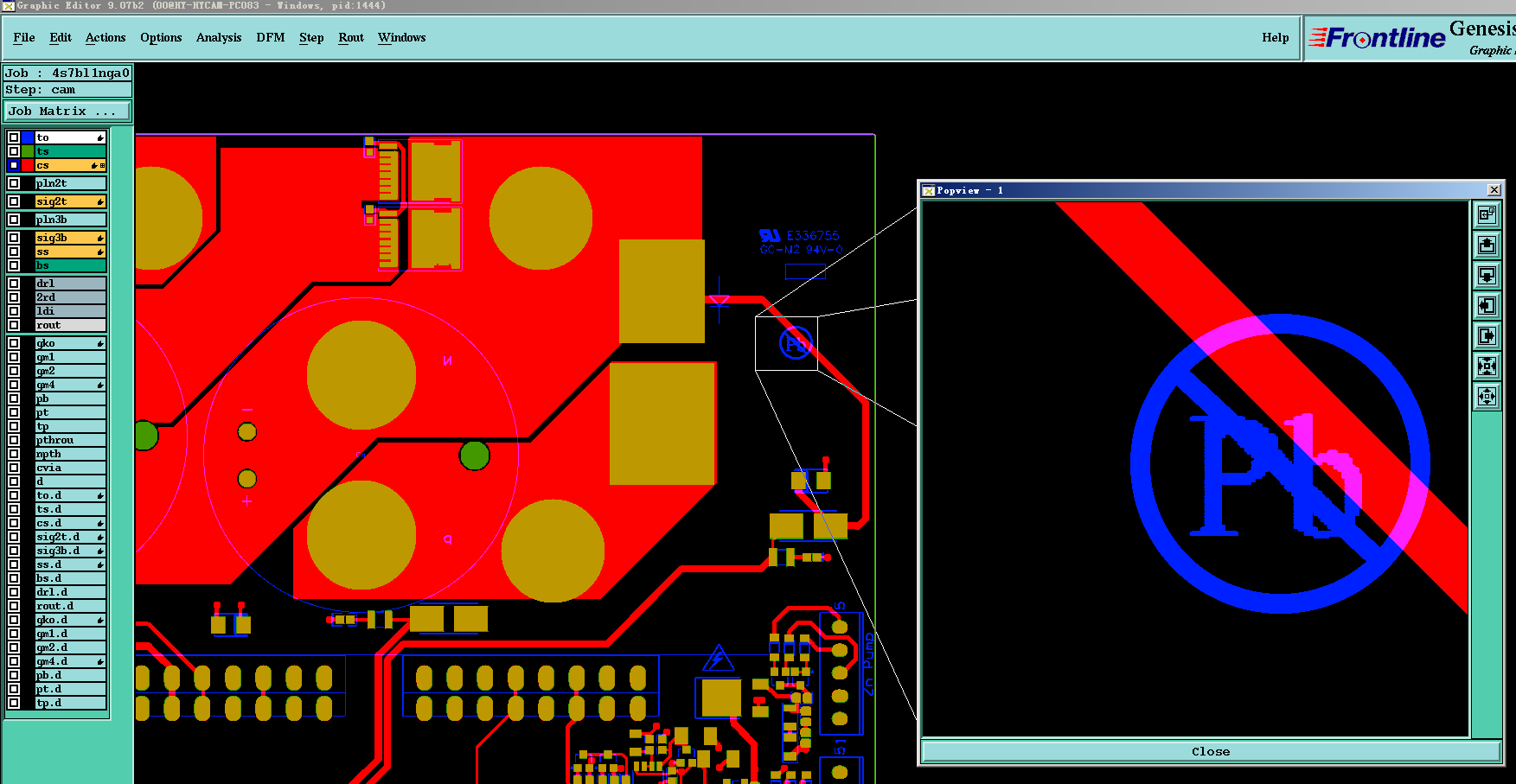Pan Popview right with the right-arrow icon
Viewport: 1516px width, 784px height.
pos(1487,335)
